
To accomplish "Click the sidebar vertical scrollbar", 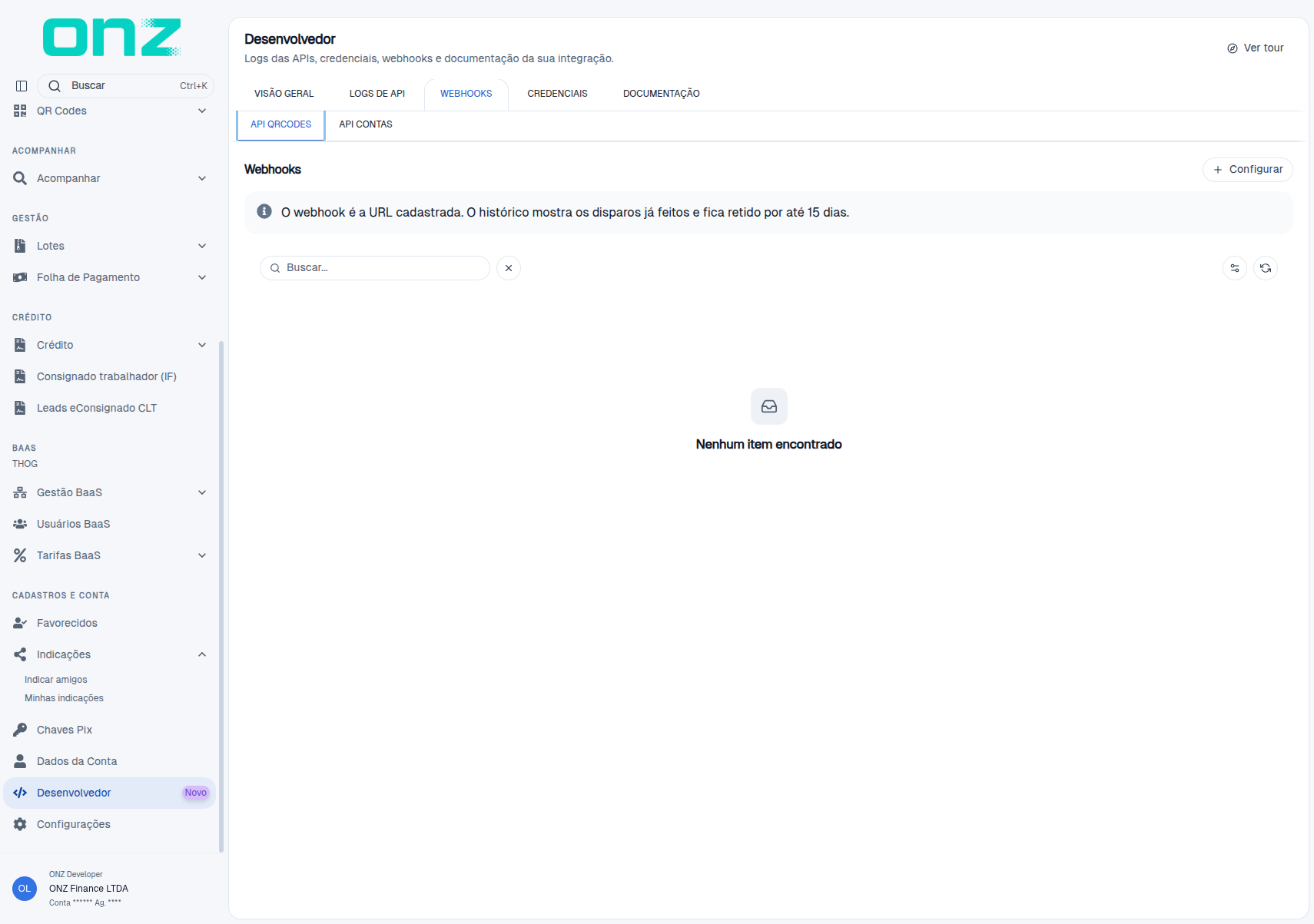I will coord(221,596).
